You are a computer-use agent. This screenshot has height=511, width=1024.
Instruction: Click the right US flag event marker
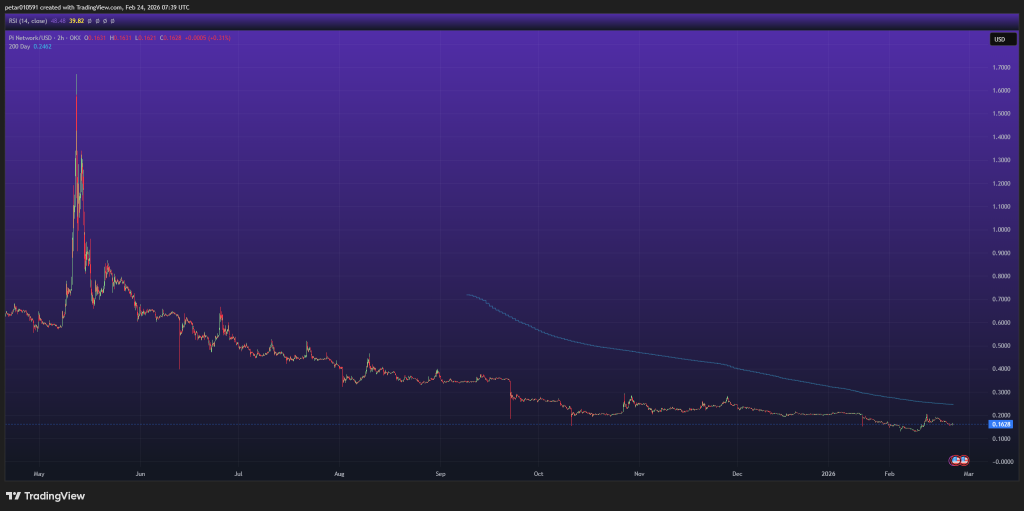click(x=965, y=459)
